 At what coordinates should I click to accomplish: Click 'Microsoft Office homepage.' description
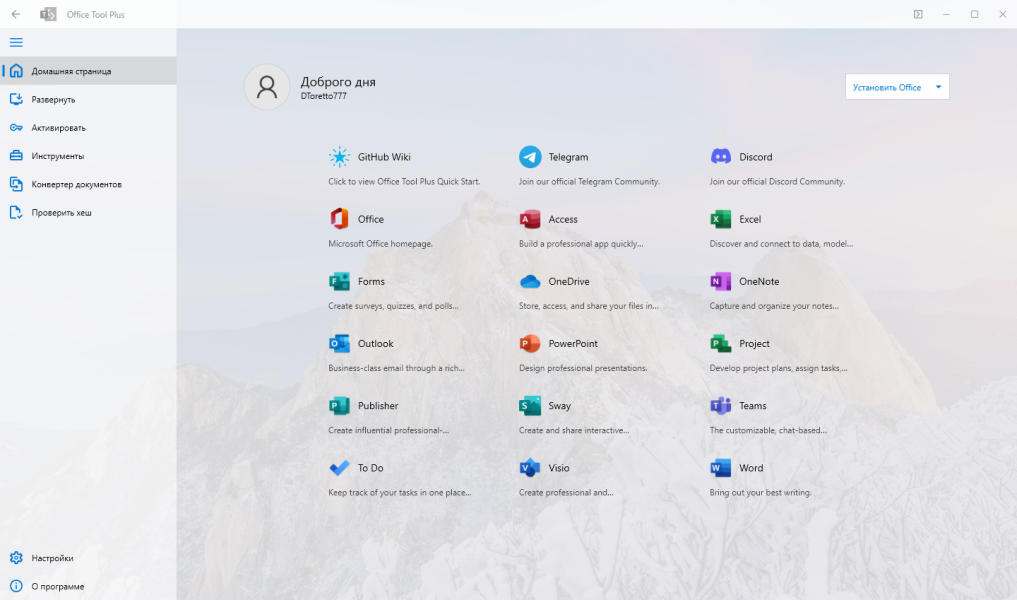point(380,244)
